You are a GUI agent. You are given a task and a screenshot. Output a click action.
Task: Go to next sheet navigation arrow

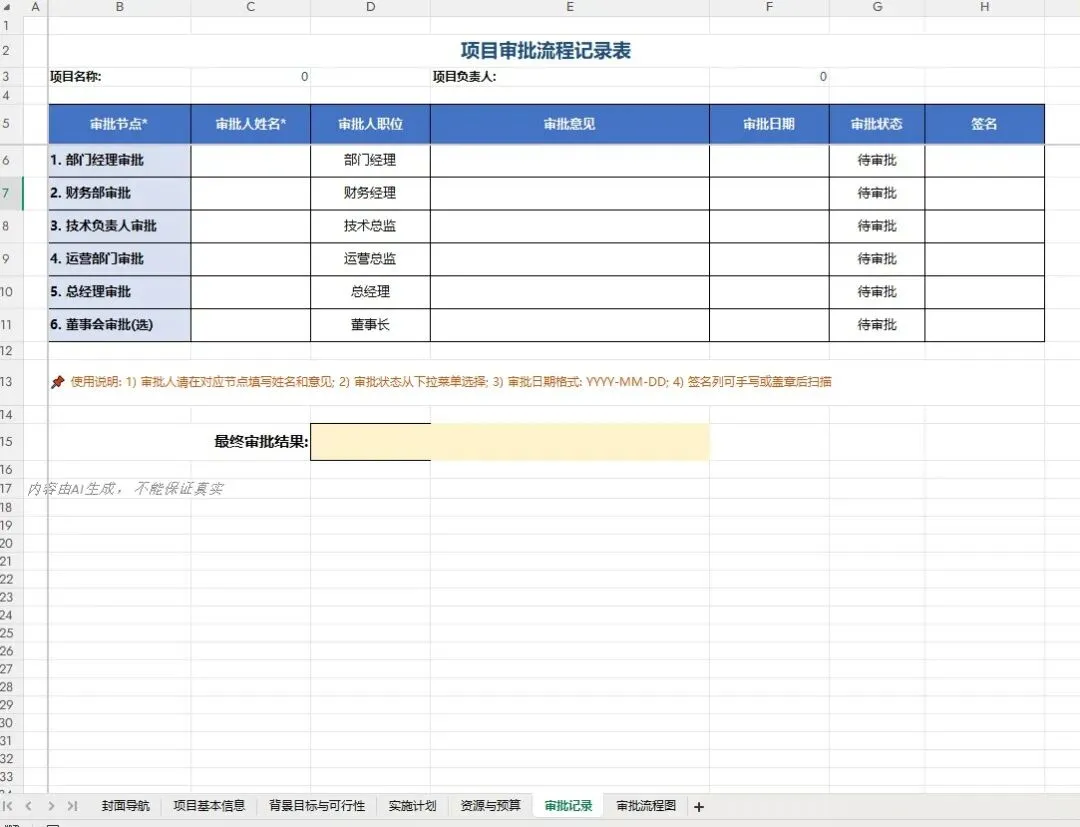pos(51,806)
